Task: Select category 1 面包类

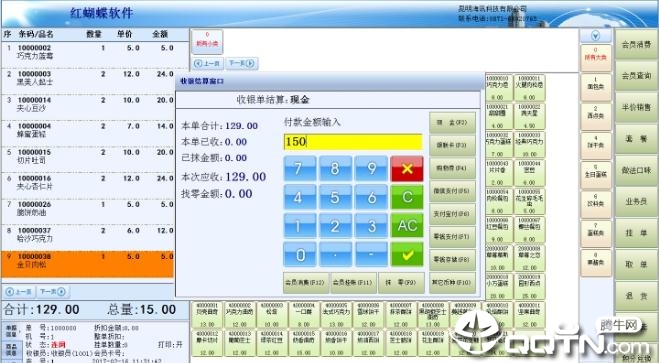Action: click(x=596, y=87)
